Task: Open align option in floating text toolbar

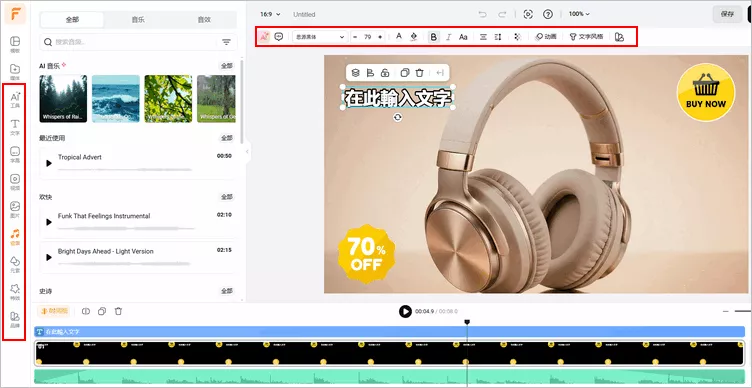Action: pos(370,73)
